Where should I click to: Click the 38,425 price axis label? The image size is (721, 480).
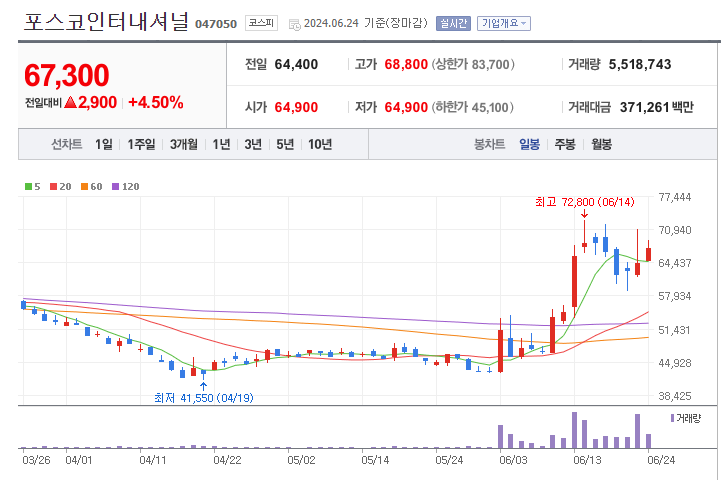tap(675, 396)
